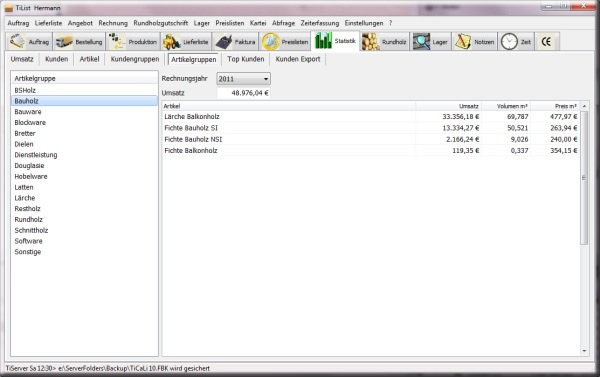Select the Lärche Balkonholz table row
The height and width of the screenshot is (377, 600).
coord(370,116)
